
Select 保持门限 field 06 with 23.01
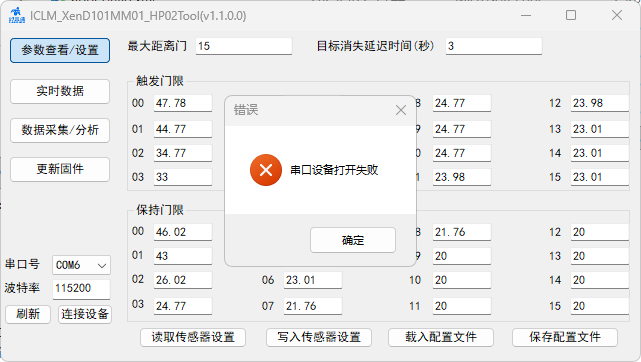[313, 280]
